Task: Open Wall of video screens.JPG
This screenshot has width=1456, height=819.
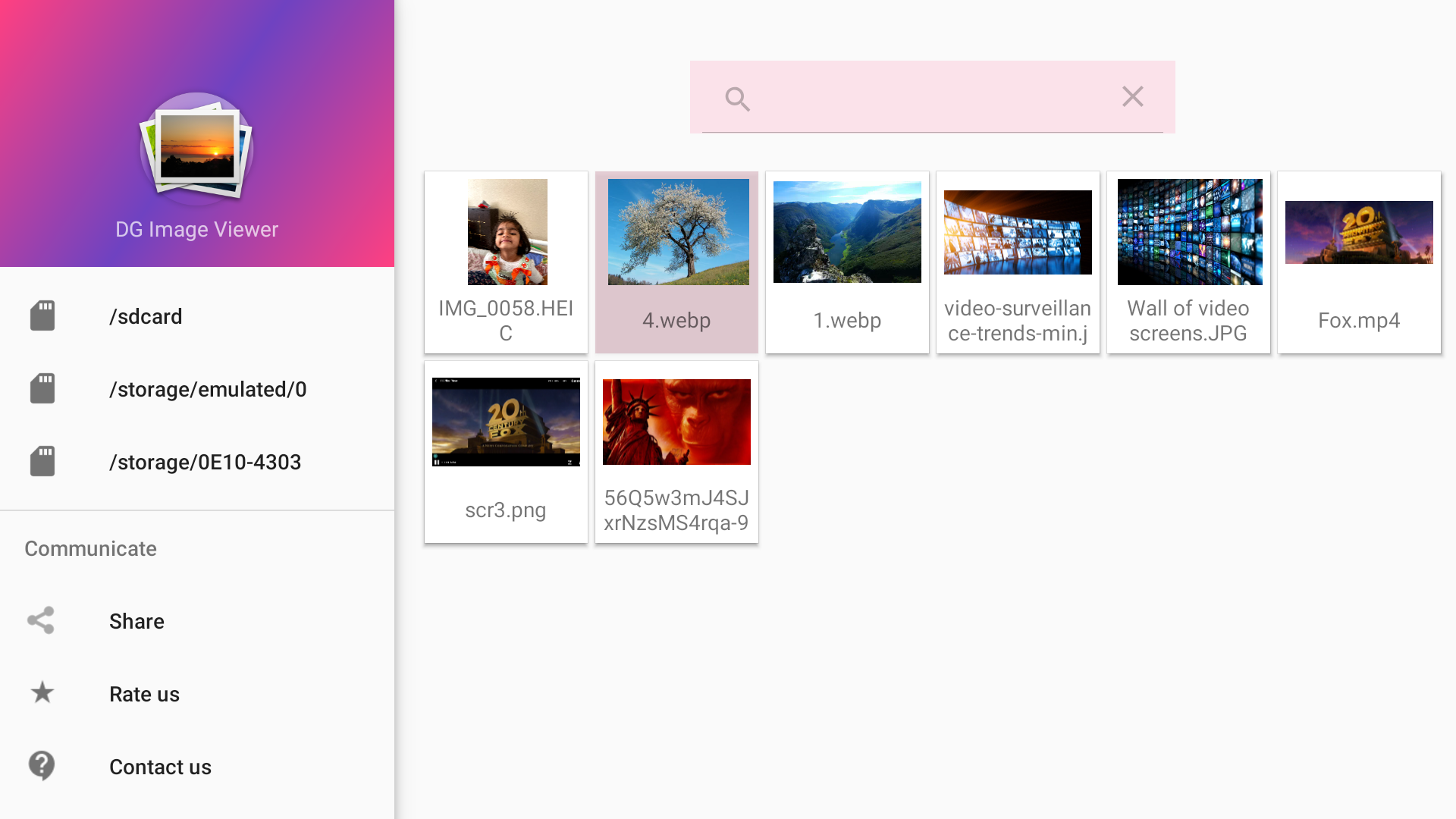Action: click(x=1188, y=262)
